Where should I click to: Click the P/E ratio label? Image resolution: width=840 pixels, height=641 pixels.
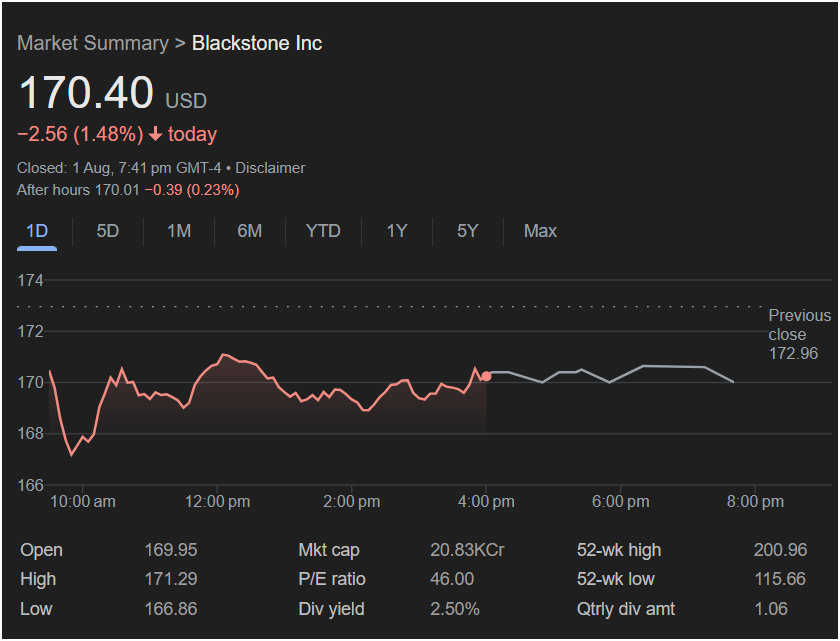[332, 579]
